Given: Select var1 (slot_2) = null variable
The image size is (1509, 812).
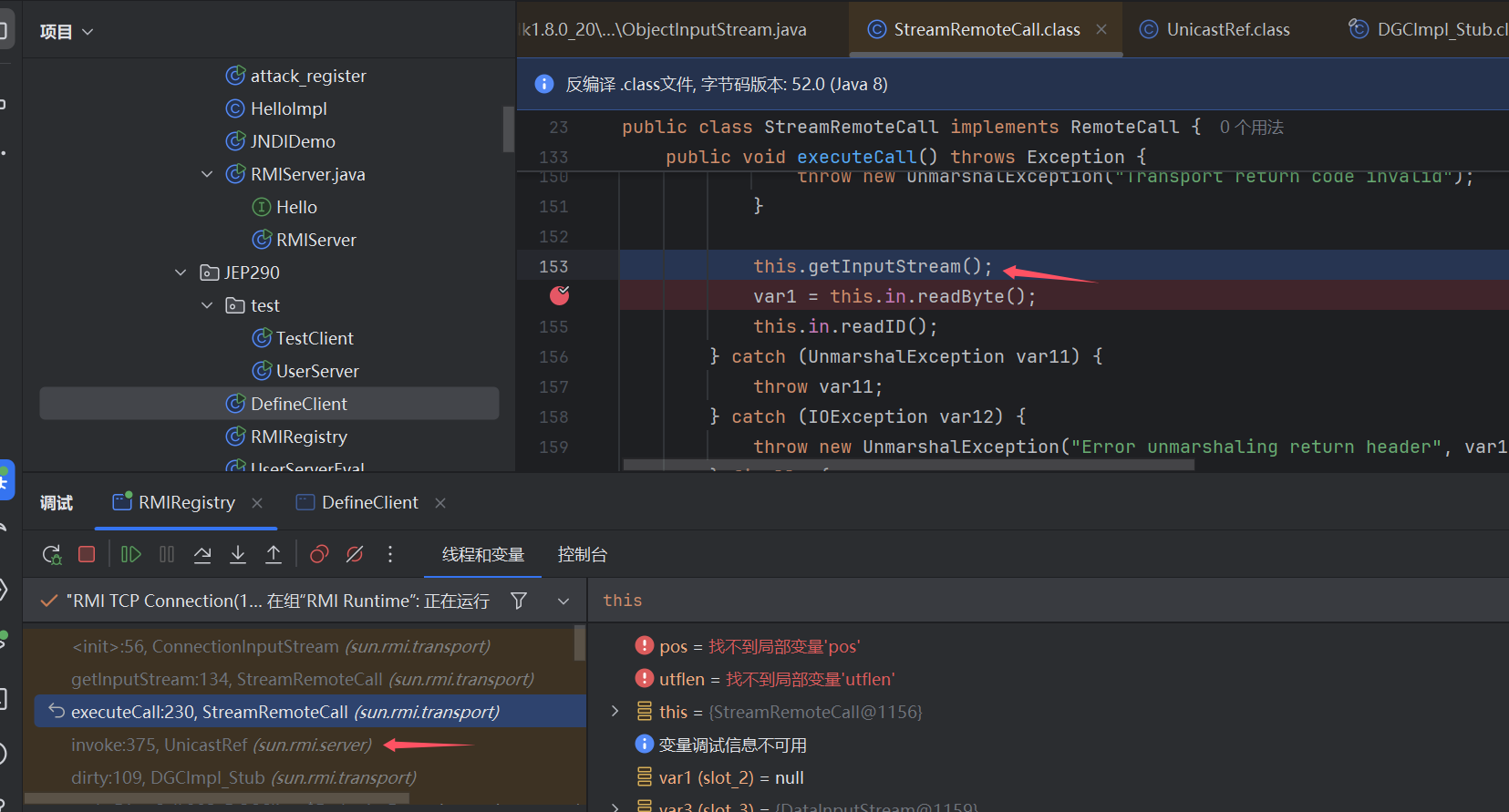Looking at the screenshot, I should click(x=720, y=777).
